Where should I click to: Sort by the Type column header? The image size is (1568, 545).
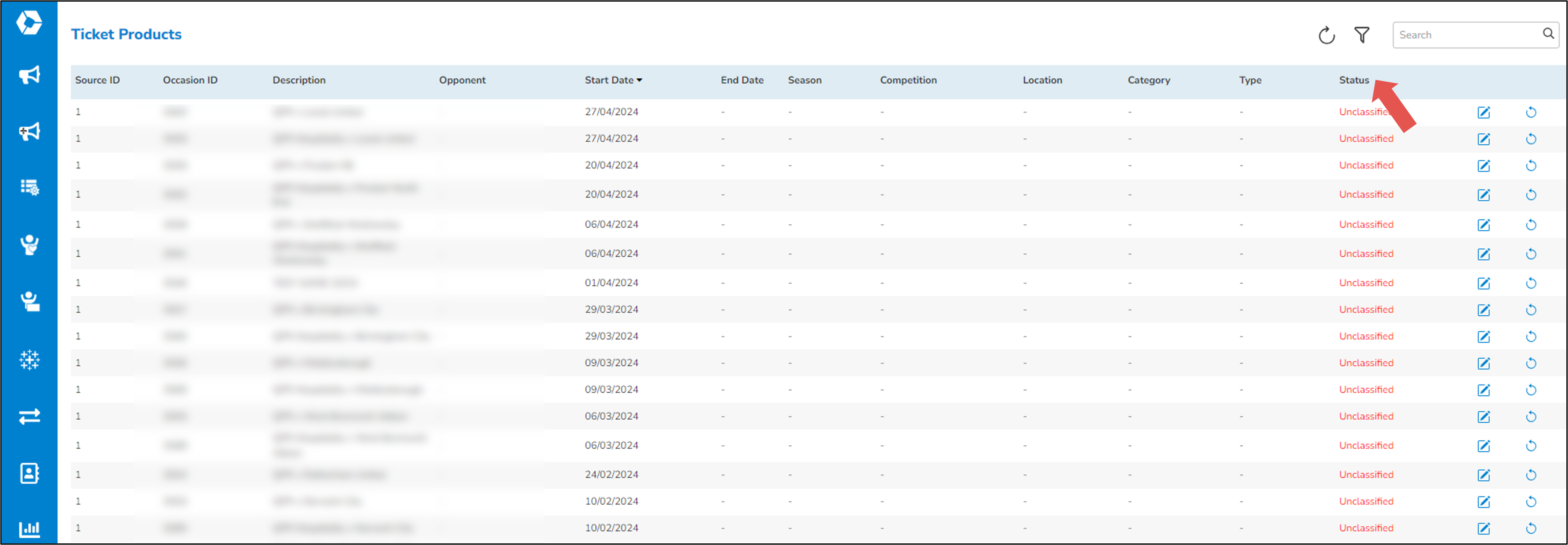coord(1250,80)
